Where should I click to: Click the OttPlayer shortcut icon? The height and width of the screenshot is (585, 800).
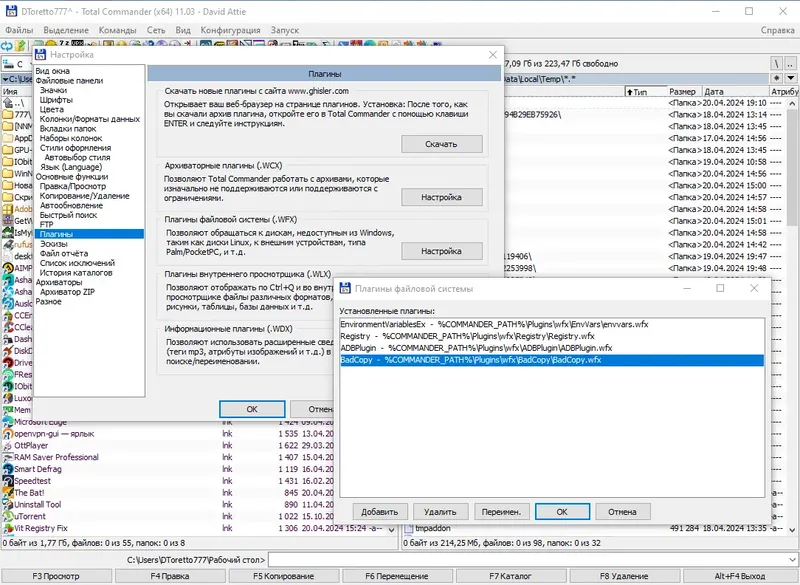(7, 446)
